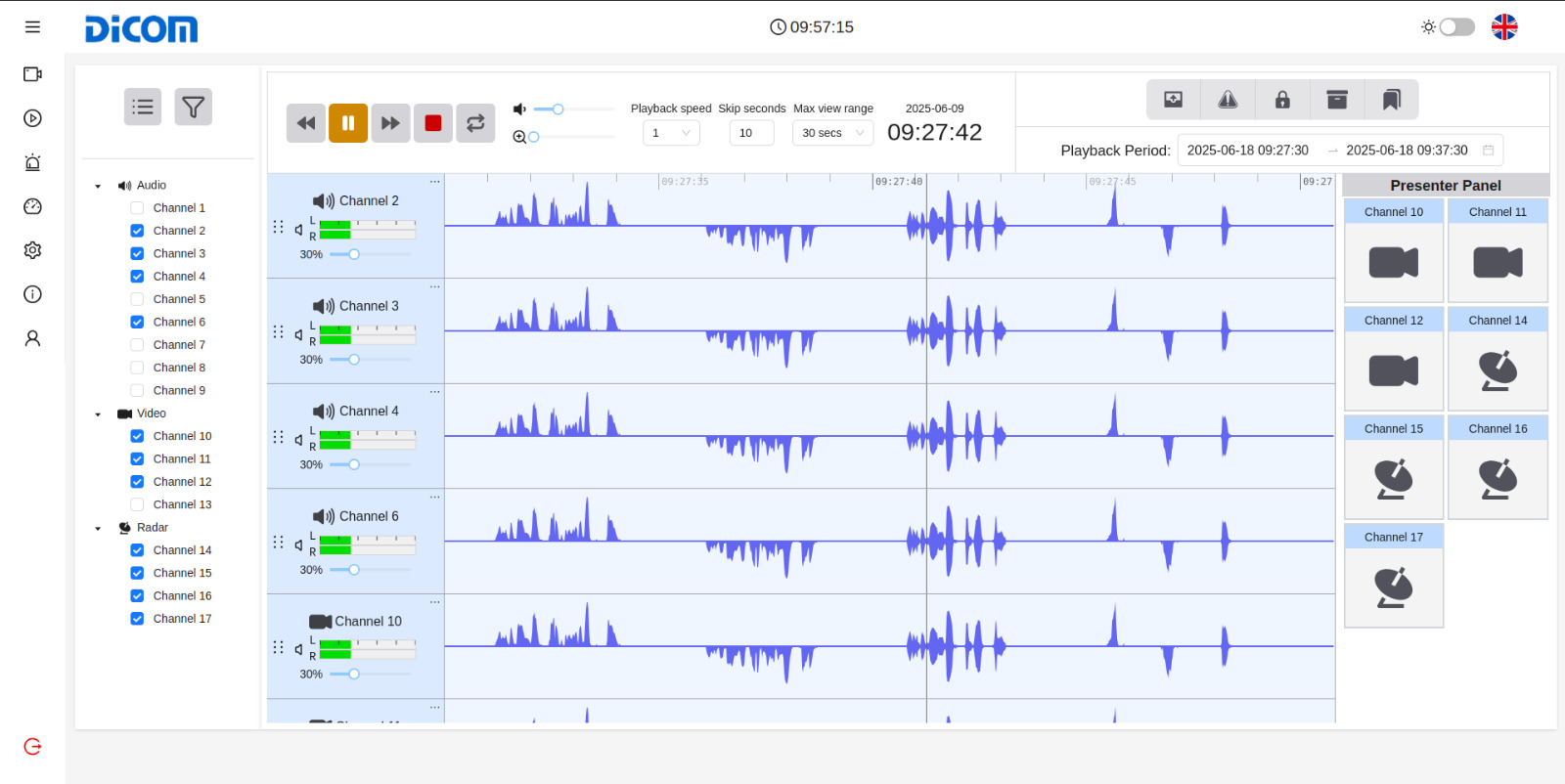Toggle the light/dark theme switch
The height and width of the screenshot is (784, 1565).
(1456, 27)
